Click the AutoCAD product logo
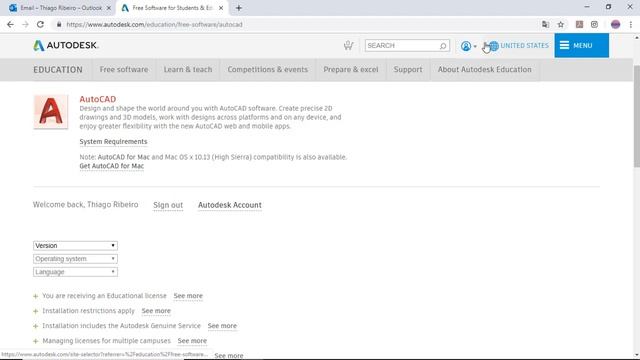The width and height of the screenshot is (640, 360). (x=51, y=111)
